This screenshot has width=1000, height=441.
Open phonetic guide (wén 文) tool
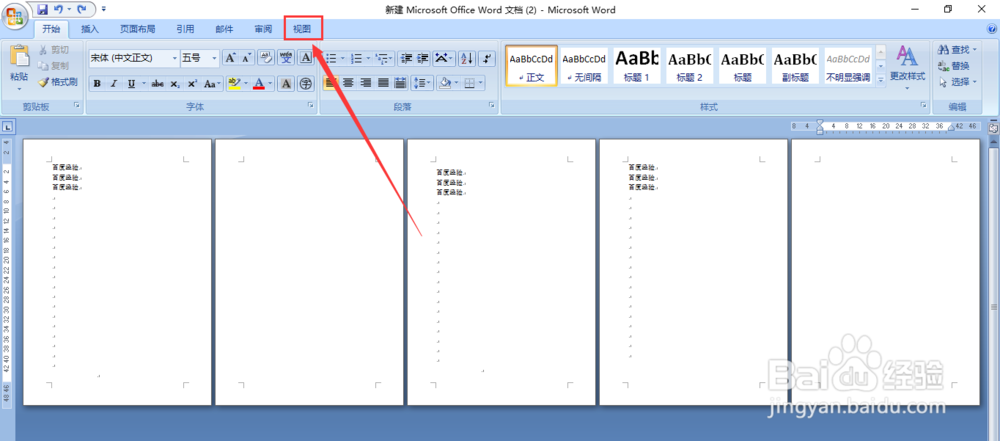tap(286, 58)
